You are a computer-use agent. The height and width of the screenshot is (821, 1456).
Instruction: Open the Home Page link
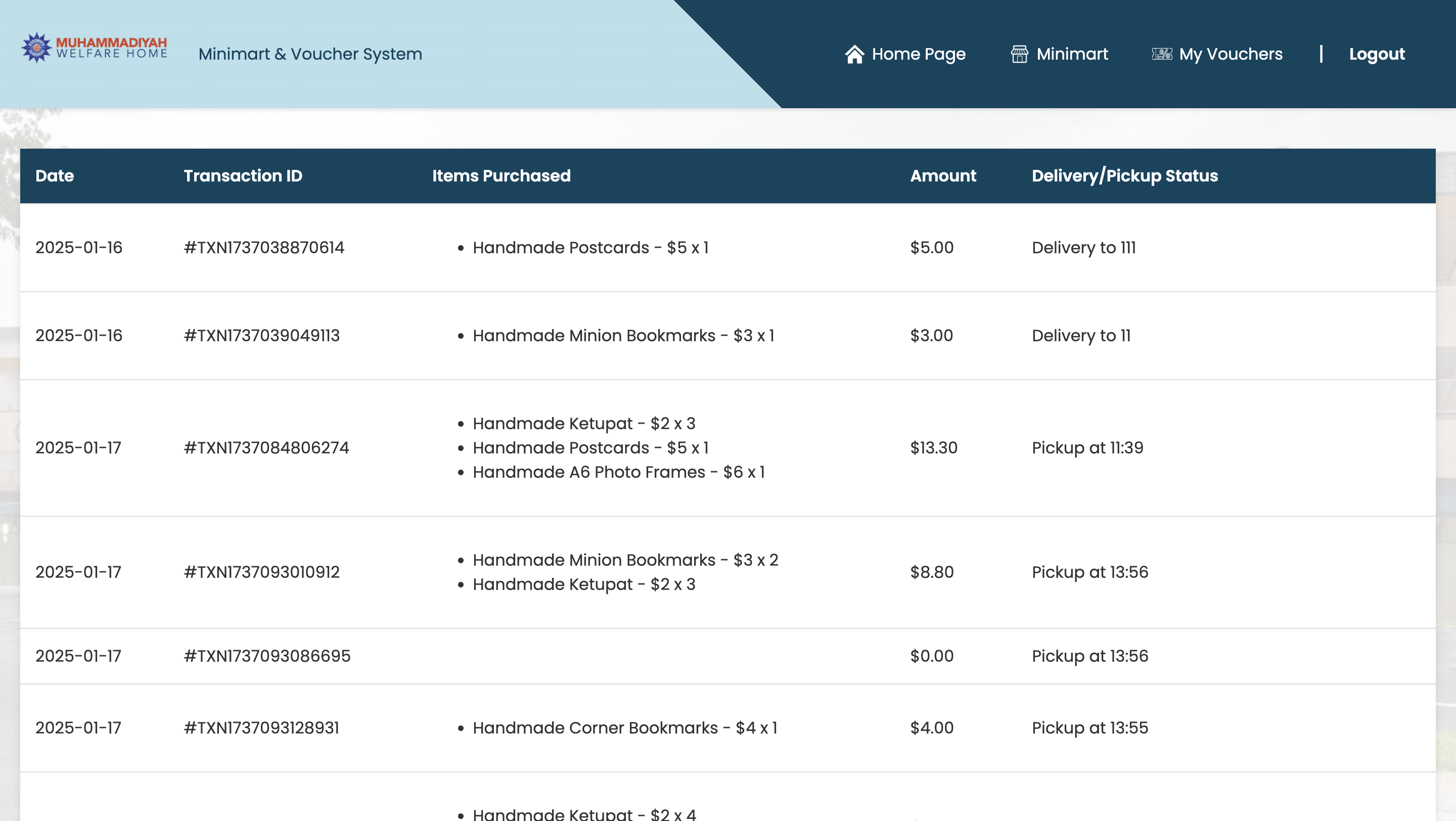point(918,54)
